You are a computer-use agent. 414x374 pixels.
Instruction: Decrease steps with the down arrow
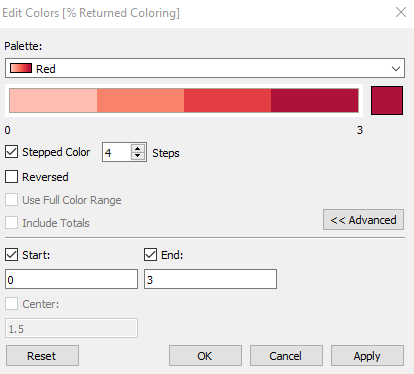point(138,156)
